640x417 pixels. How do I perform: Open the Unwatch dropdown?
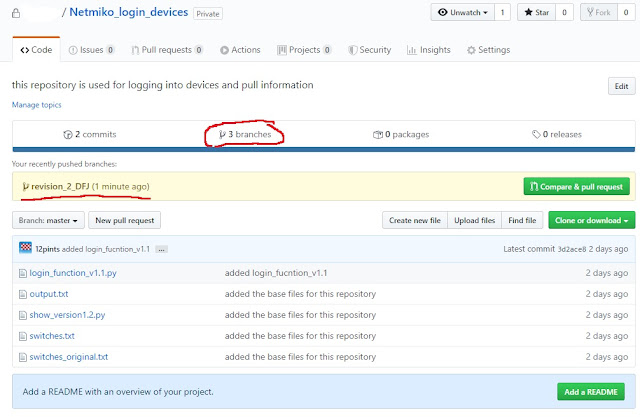(462, 12)
